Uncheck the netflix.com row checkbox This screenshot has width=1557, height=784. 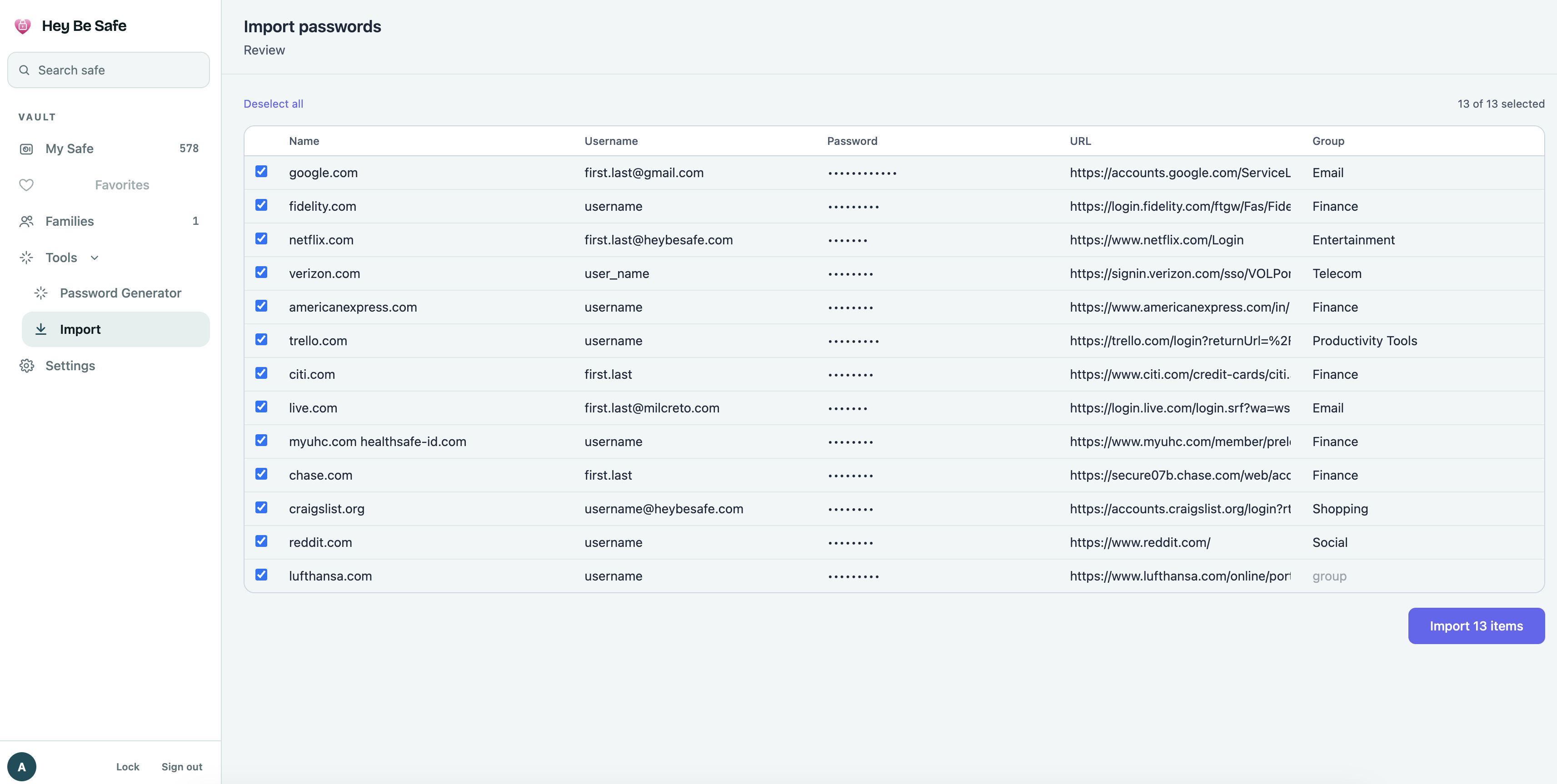point(261,238)
